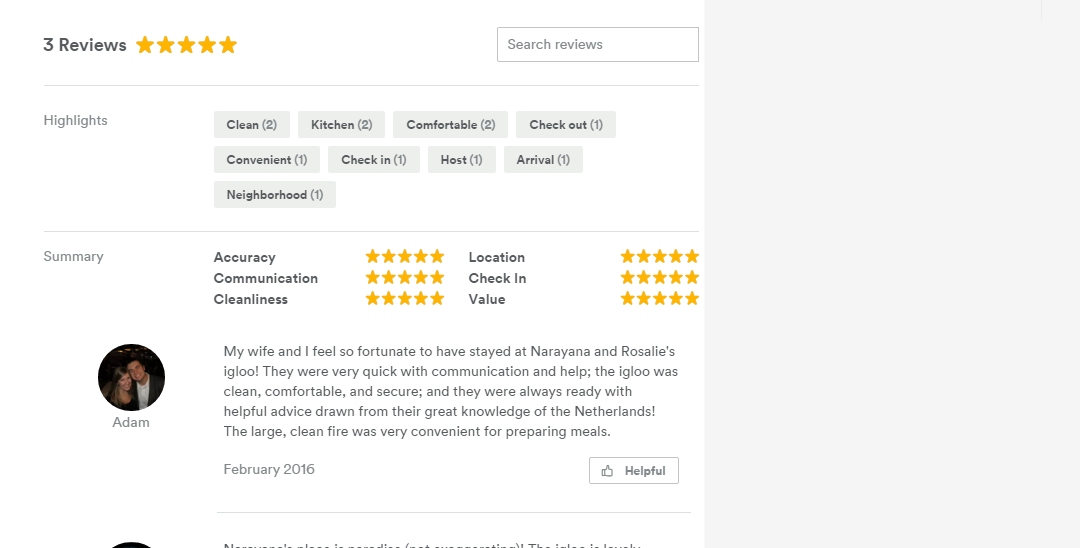Click the Cleanliness star rating
The width and height of the screenshot is (1080, 548).
pos(404,299)
